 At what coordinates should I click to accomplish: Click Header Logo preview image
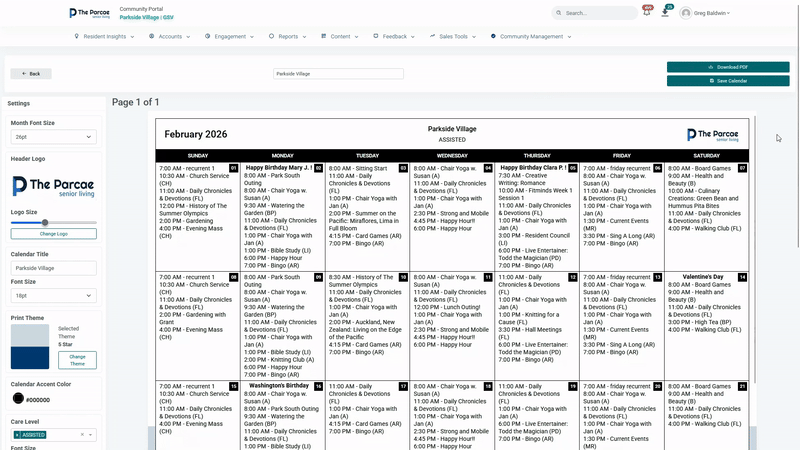(53, 187)
